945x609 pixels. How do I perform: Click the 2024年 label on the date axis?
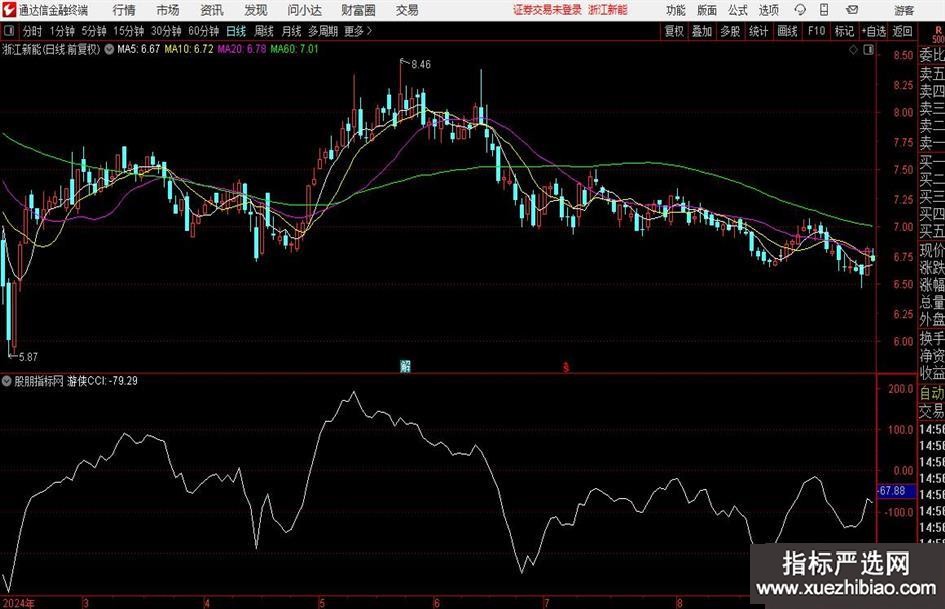[x=18, y=603]
